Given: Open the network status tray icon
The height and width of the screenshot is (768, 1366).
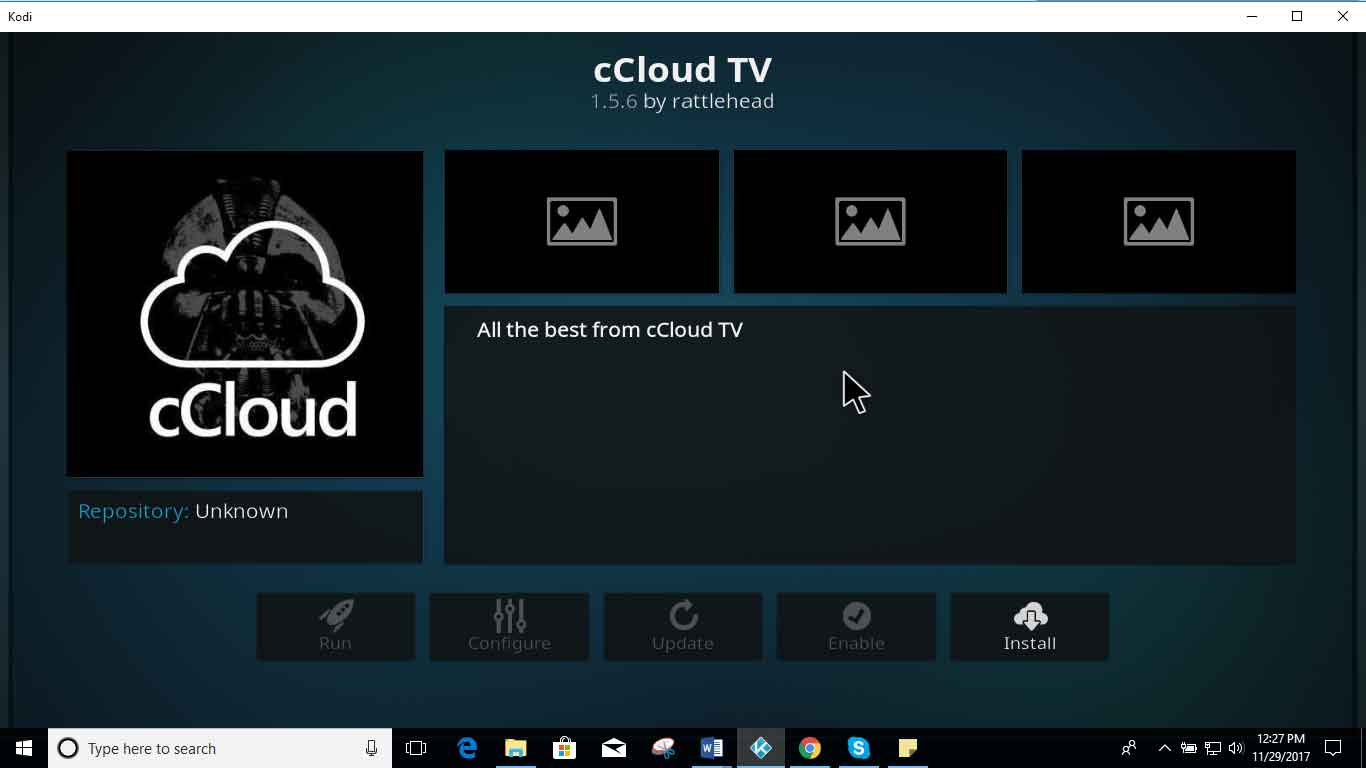Looking at the screenshot, I should pos(1212,748).
